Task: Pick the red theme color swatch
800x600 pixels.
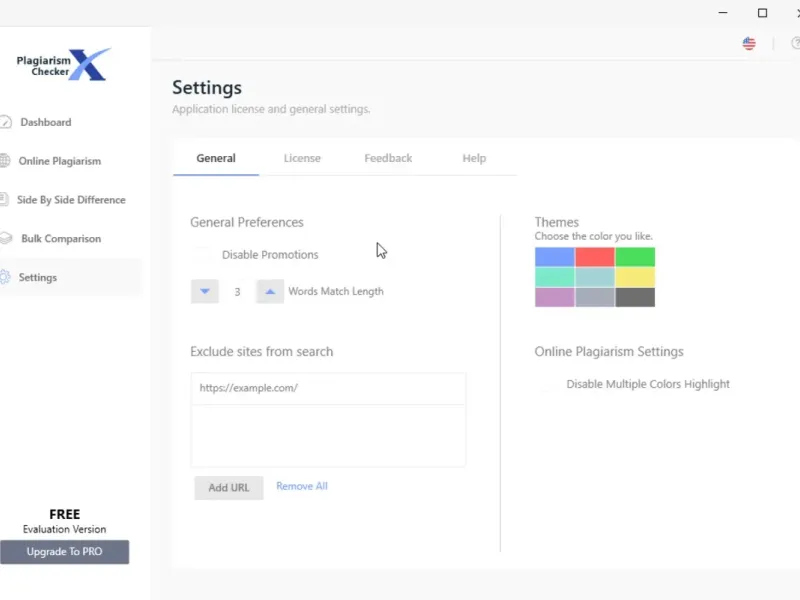Action: tap(595, 257)
